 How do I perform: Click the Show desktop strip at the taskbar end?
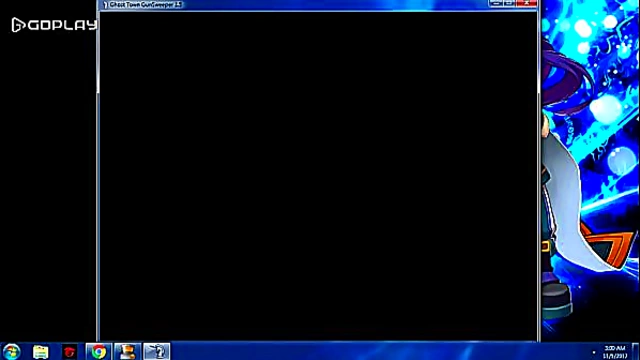pyautogui.click(x=636, y=351)
